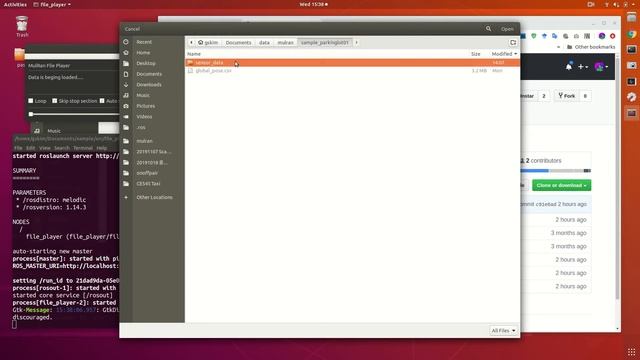
Task: Click the red circular extension icon in Chrome
Action: click(612, 36)
